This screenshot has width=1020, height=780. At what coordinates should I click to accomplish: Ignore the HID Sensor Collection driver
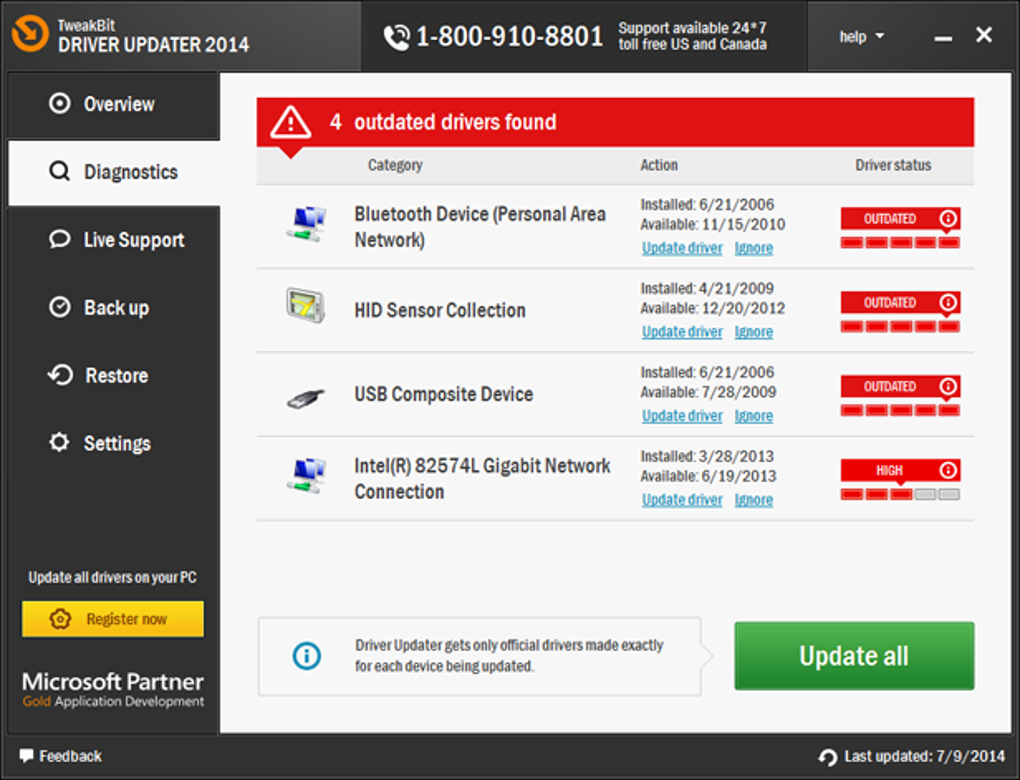(x=753, y=332)
